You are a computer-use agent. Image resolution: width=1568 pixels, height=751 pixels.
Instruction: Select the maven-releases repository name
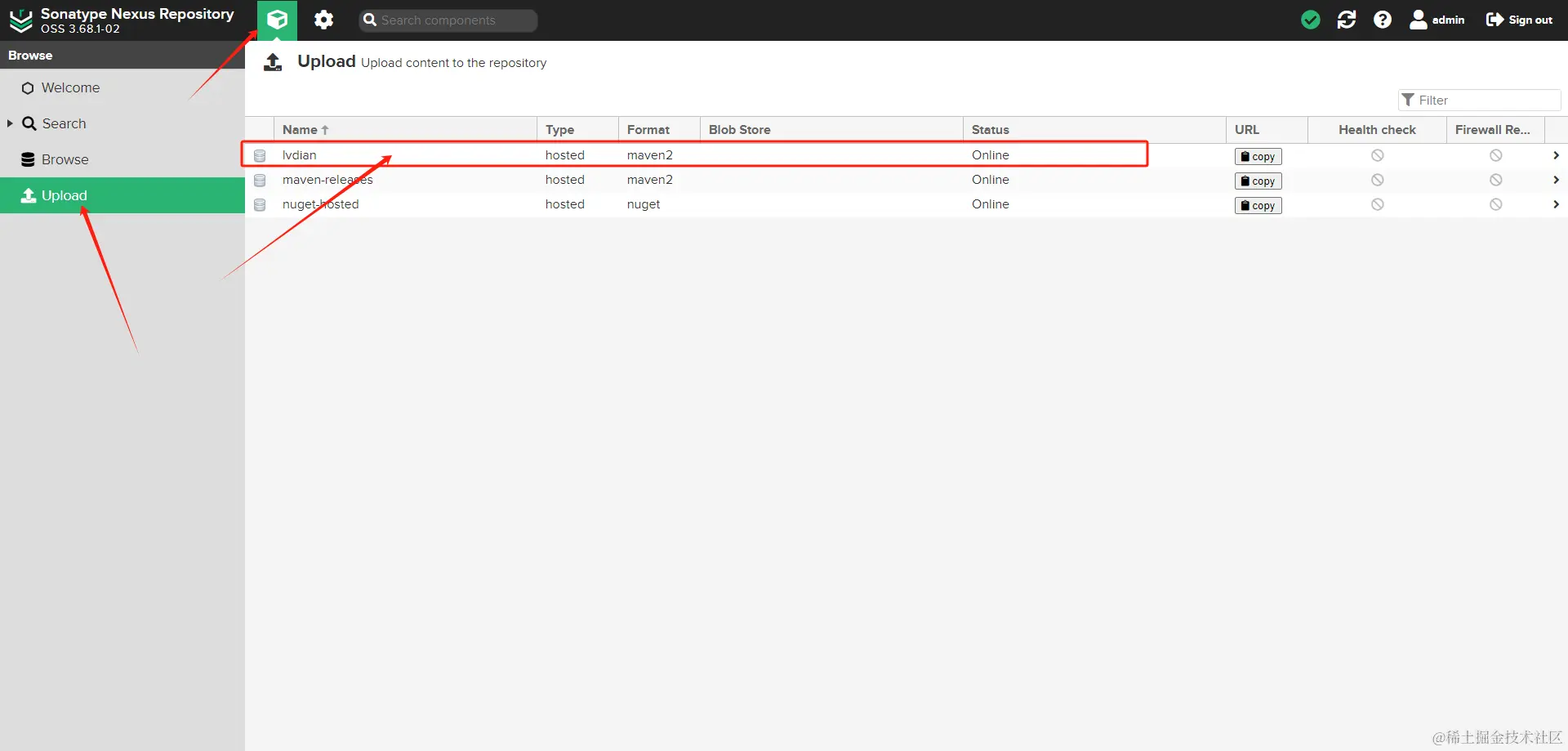327,180
